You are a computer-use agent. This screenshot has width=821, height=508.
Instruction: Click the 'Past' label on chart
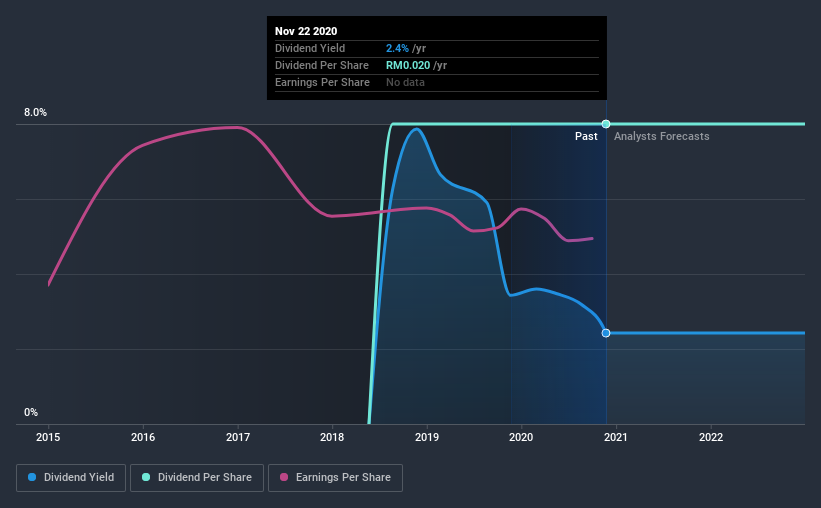click(x=586, y=136)
